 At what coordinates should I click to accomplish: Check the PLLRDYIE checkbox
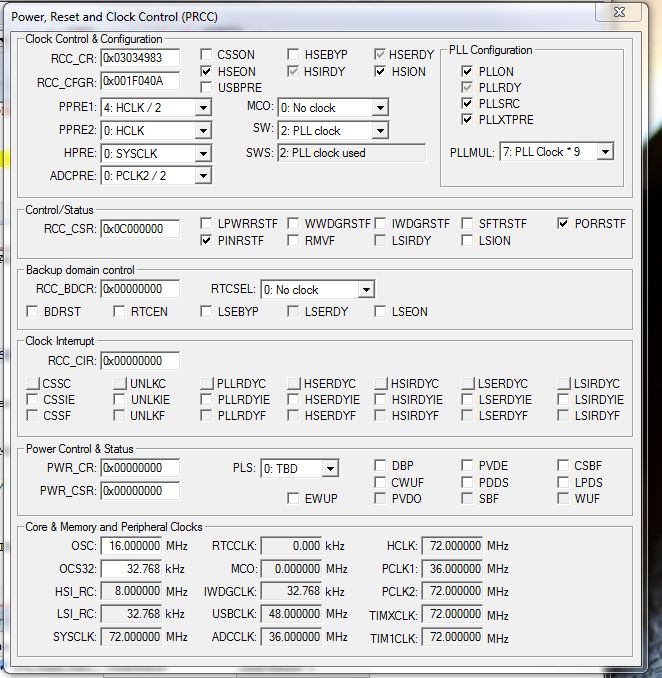(206, 399)
